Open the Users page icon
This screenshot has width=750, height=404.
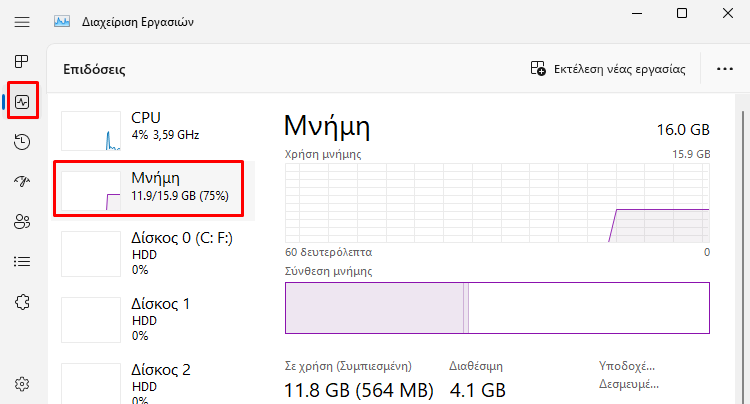click(22, 221)
